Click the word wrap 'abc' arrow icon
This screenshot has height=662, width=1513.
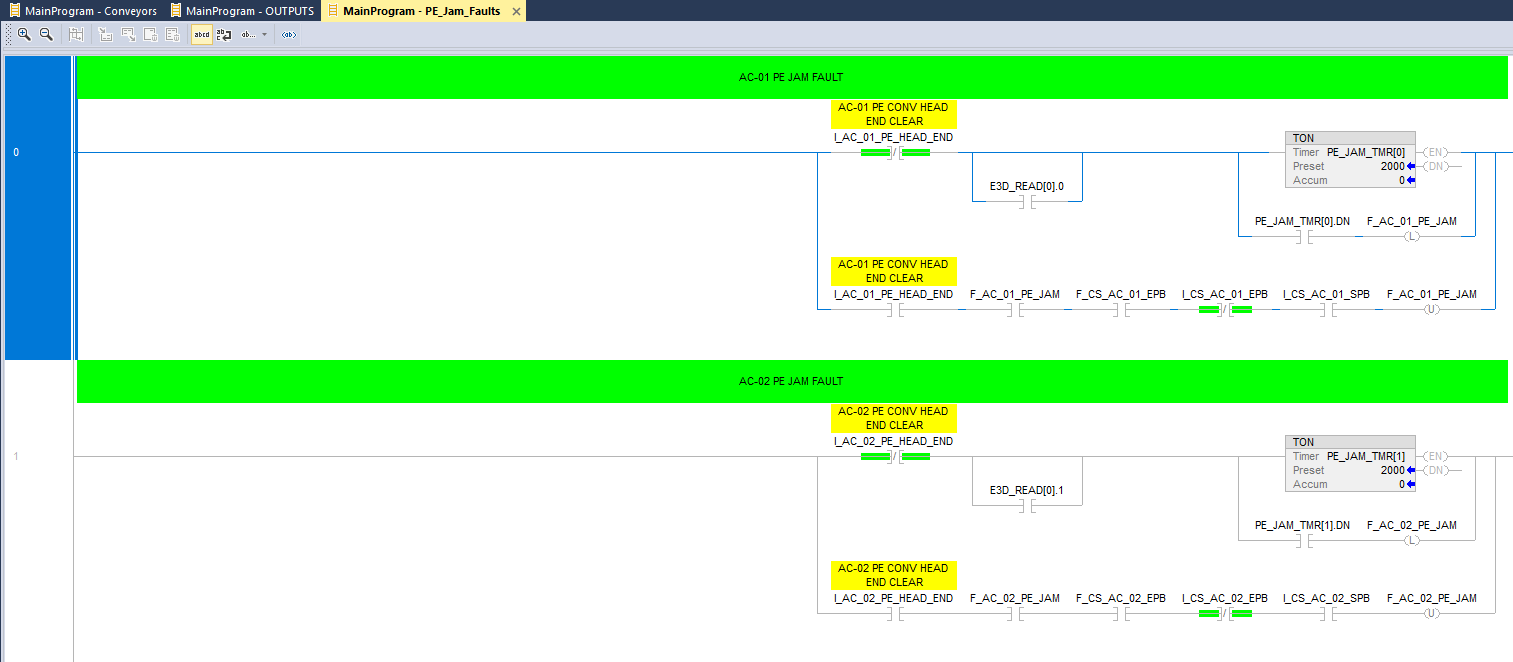pyautogui.click(x=224, y=34)
